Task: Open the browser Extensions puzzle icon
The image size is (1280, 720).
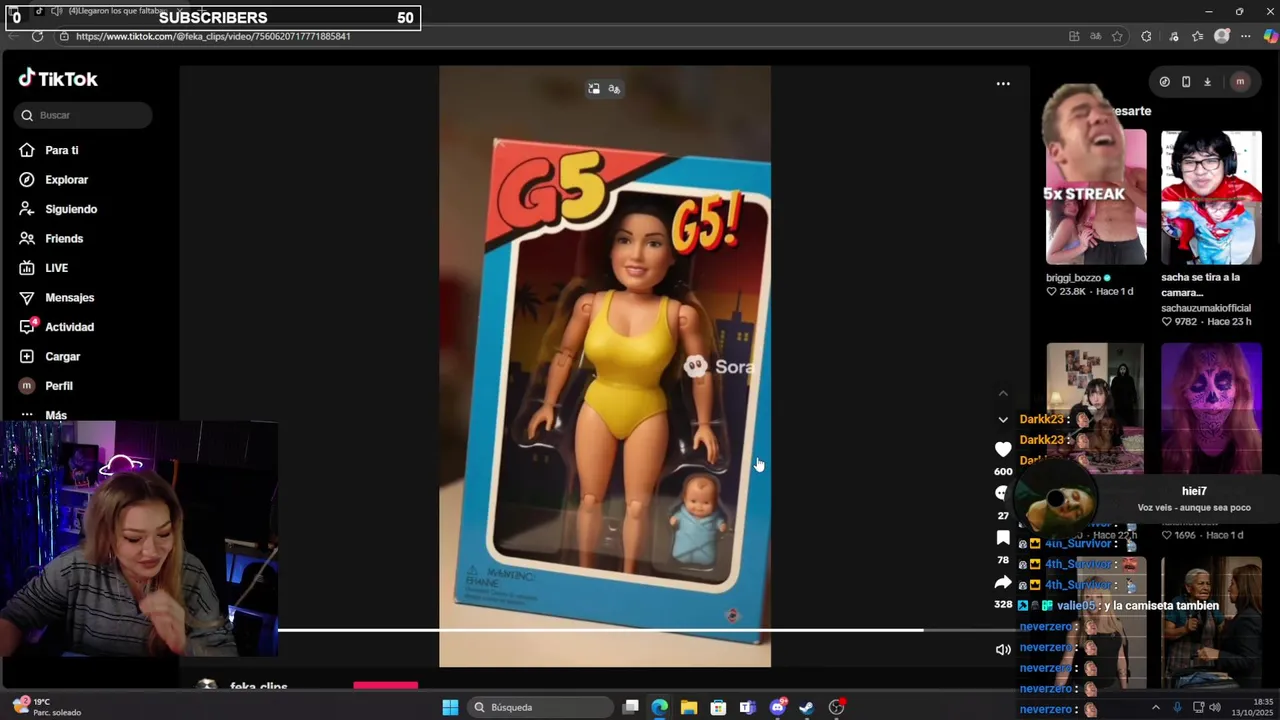Action: point(1146,36)
